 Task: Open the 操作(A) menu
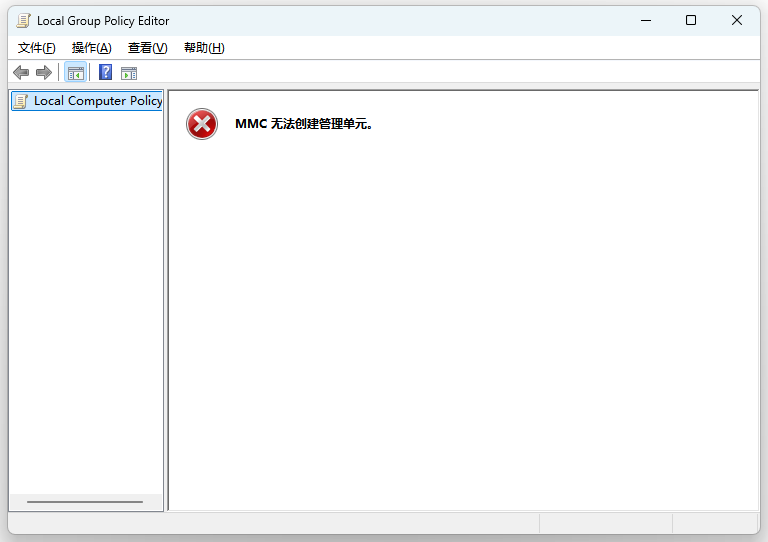(92, 48)
